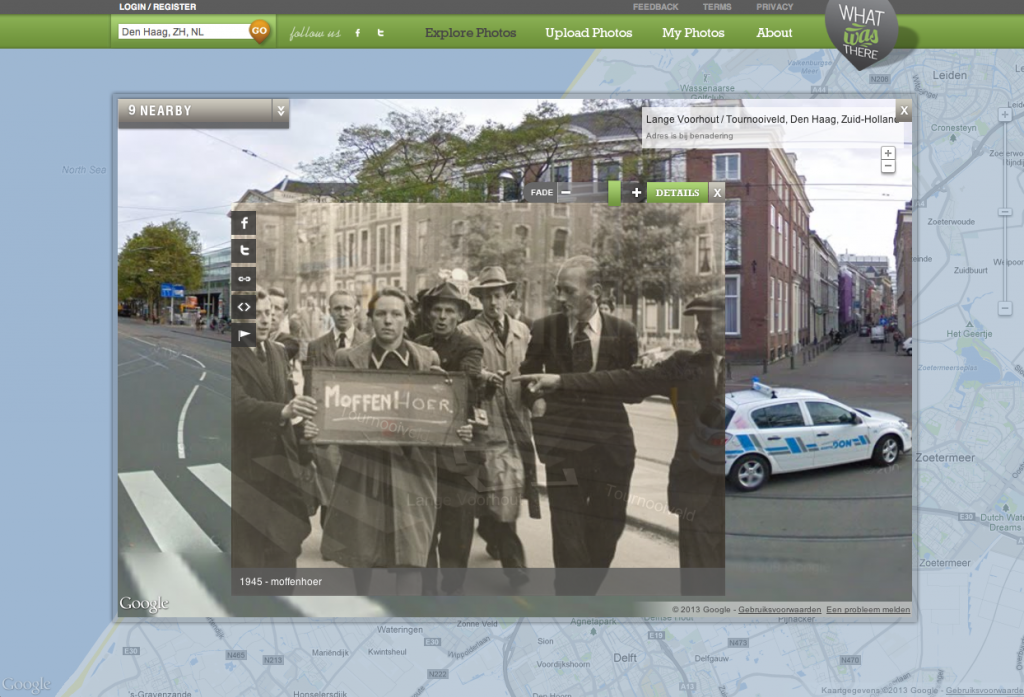Copy the photo link with the chain icon
This screenshot has height=697, width=1024.
tap(244, 279)
